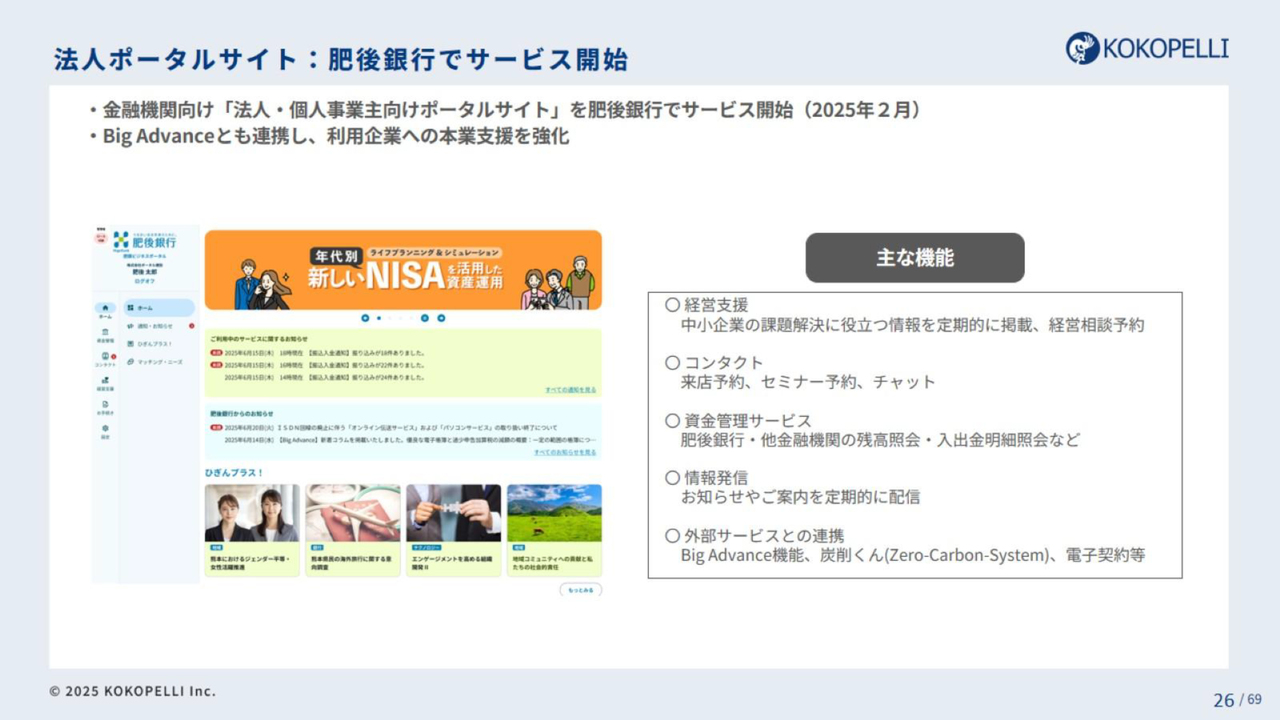Image resolution: width=1280 pixels, height=720 pixels.
Task: Pause the banner carousel button
Action: (424, 318)
